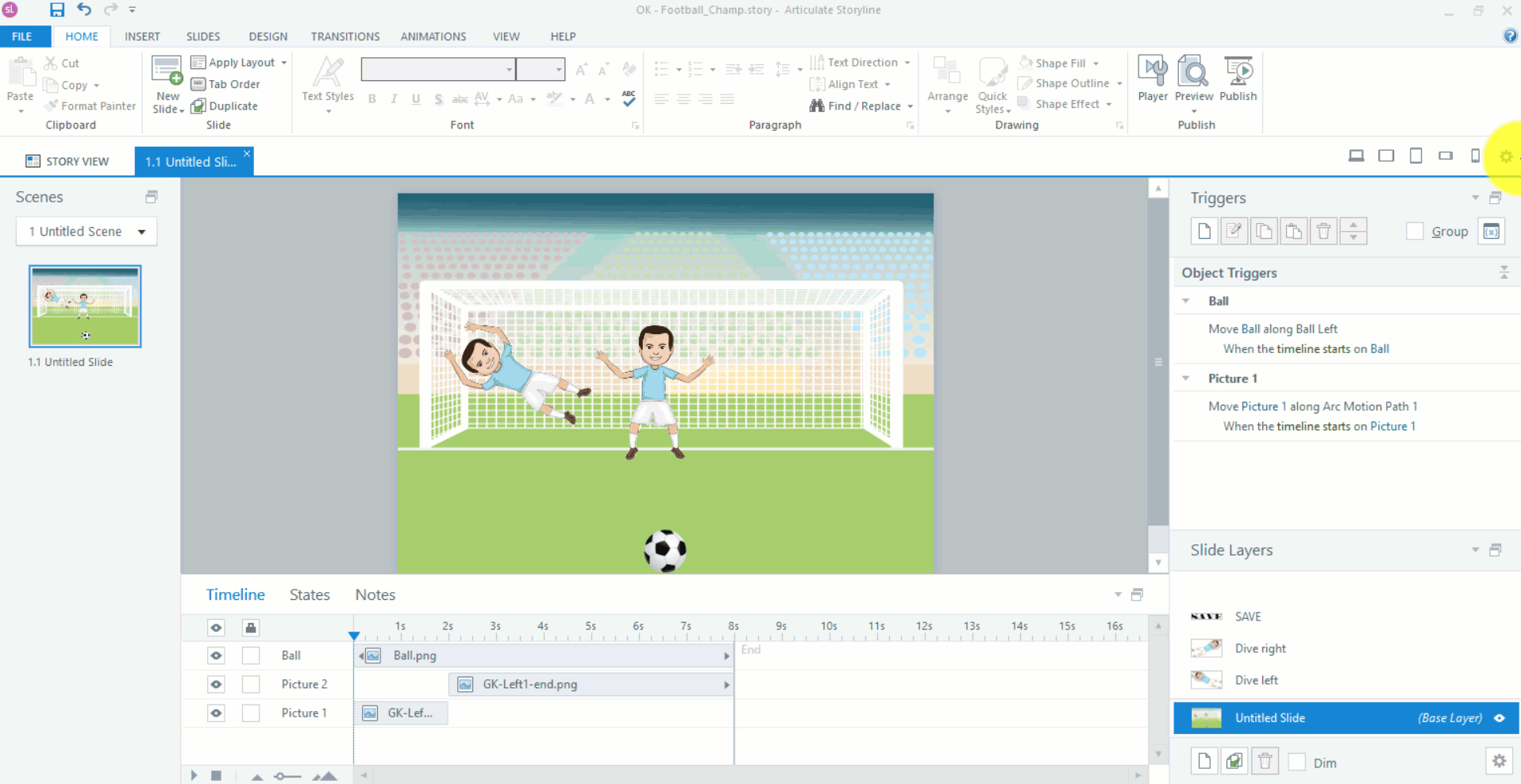1521x784 pixels.
Task: Open the Untitled Scene dropdown
Action: pyautogui.click(x=142, y=231)
